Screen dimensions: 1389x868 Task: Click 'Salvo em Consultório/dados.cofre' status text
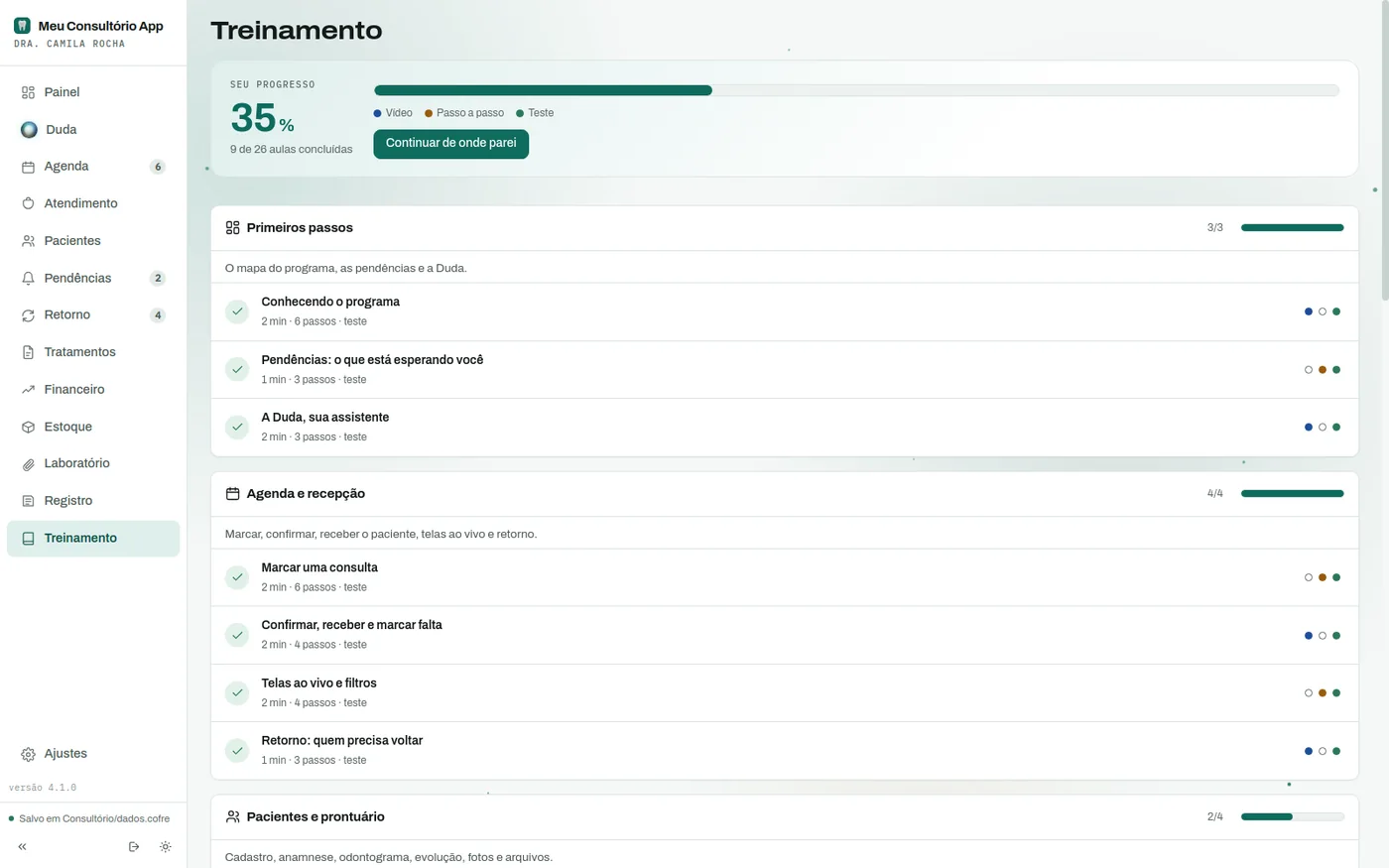94,818
